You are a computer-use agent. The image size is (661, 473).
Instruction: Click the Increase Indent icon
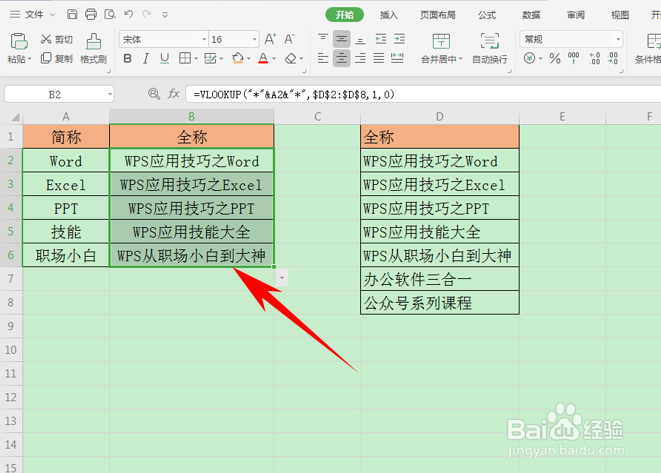(x=399, y=39)
